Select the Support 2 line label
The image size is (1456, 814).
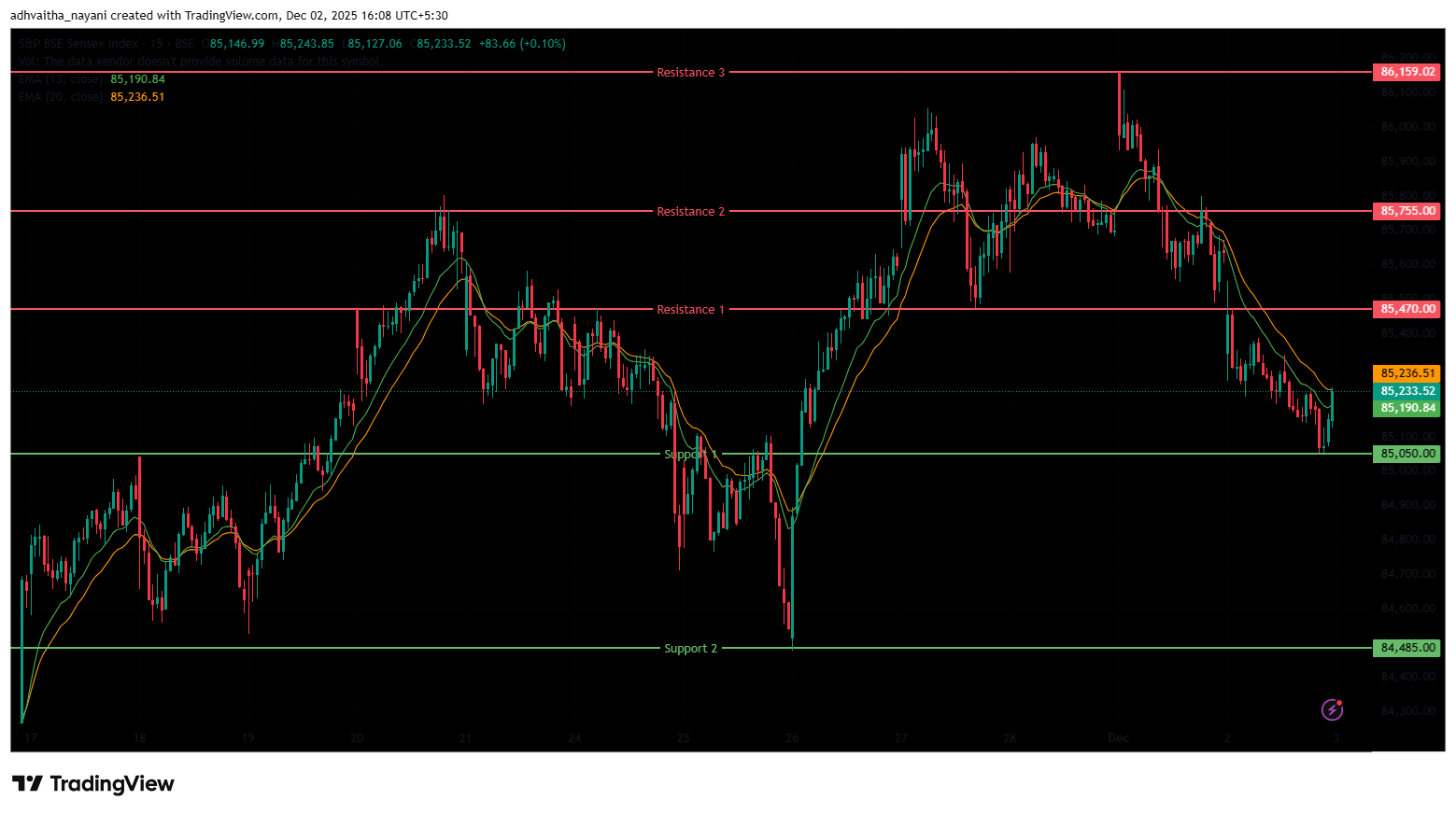690,649
